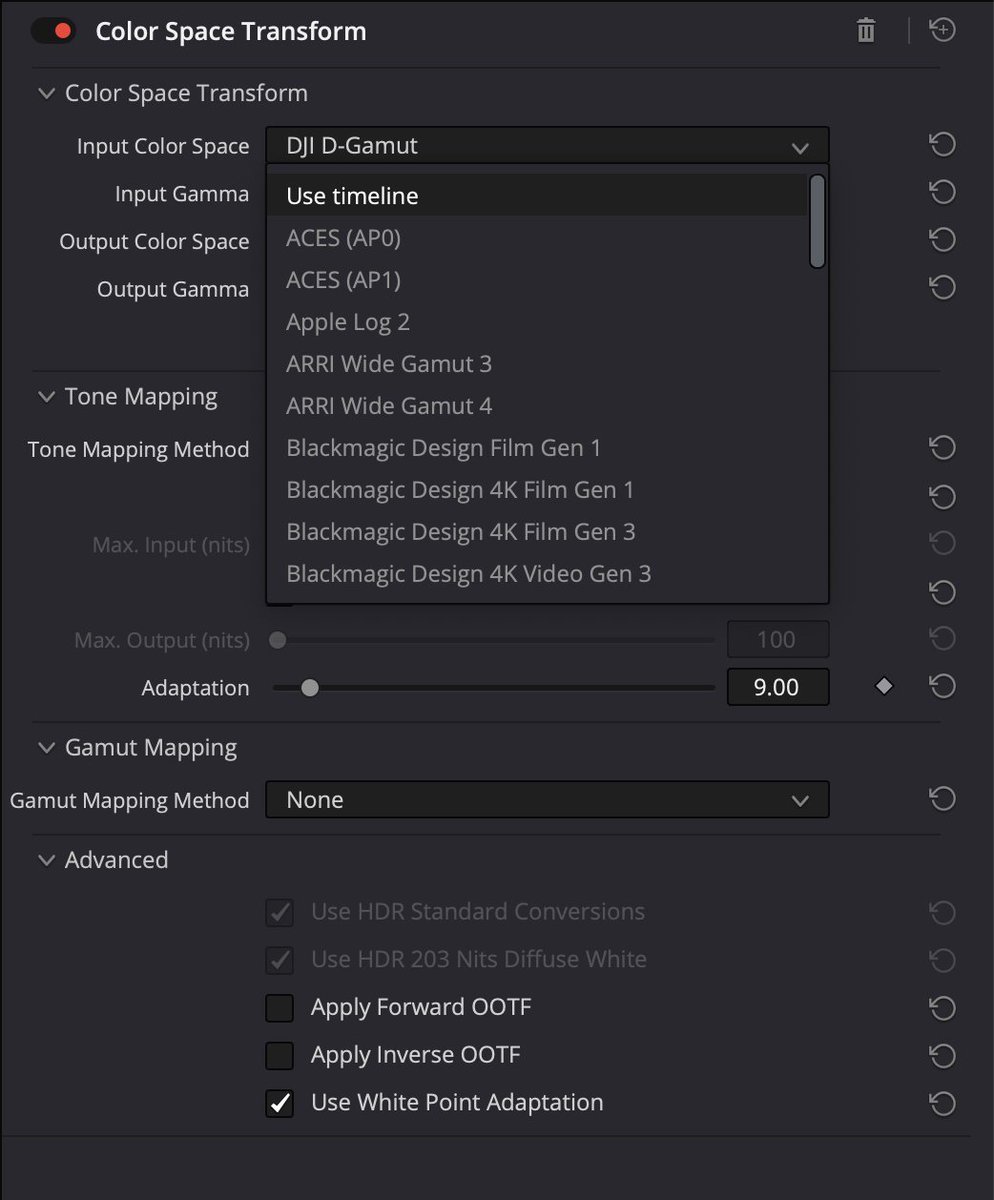Toggle the Use HDR Standard Conversions checkbox
The width and height of the screenshot is (994, 1200).
pos(279,912)
